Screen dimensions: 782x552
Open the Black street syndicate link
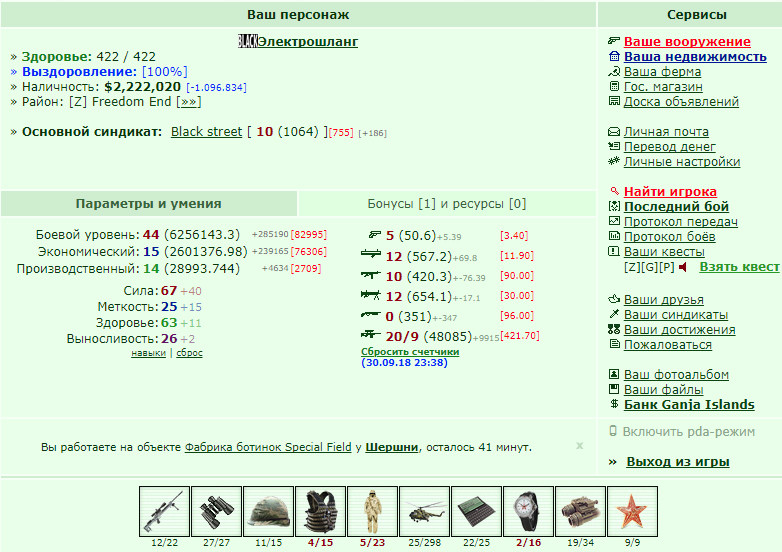click(206, 132)
